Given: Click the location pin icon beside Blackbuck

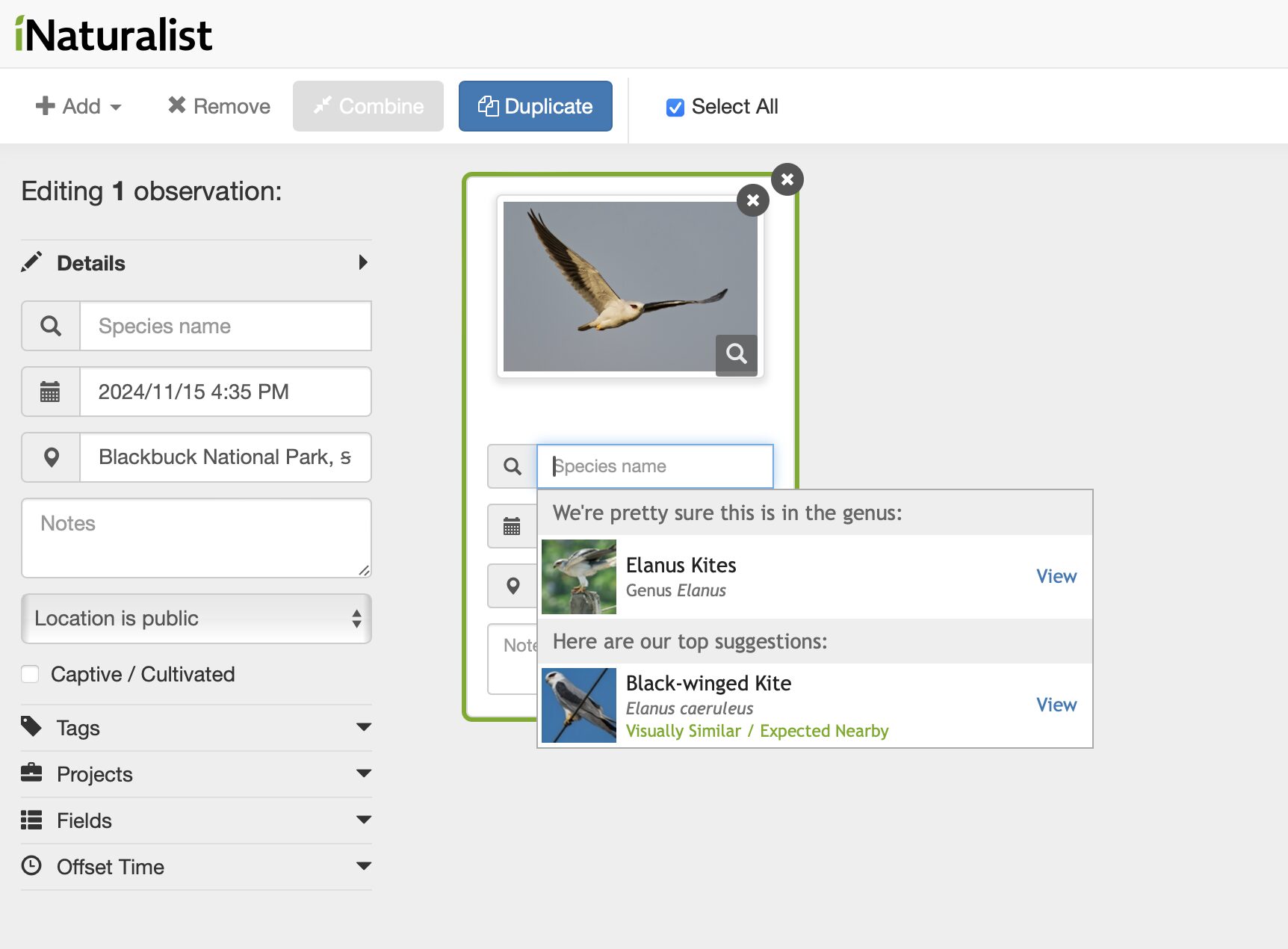Looking at the screenshot, I should [51, 457].
